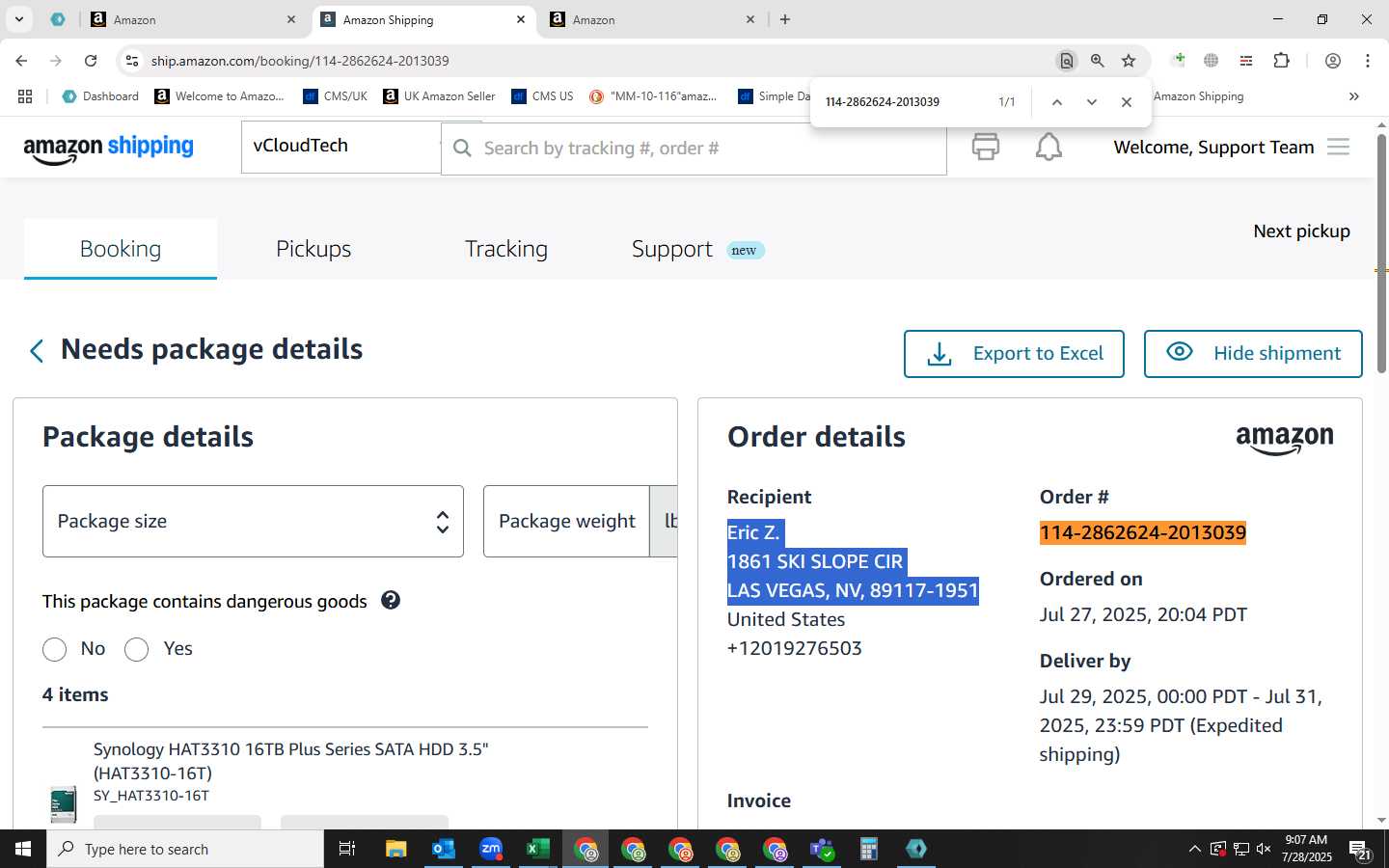Click the magnifier icon in tracking search
Screen dimensions: 1389x868
[462, 148]
